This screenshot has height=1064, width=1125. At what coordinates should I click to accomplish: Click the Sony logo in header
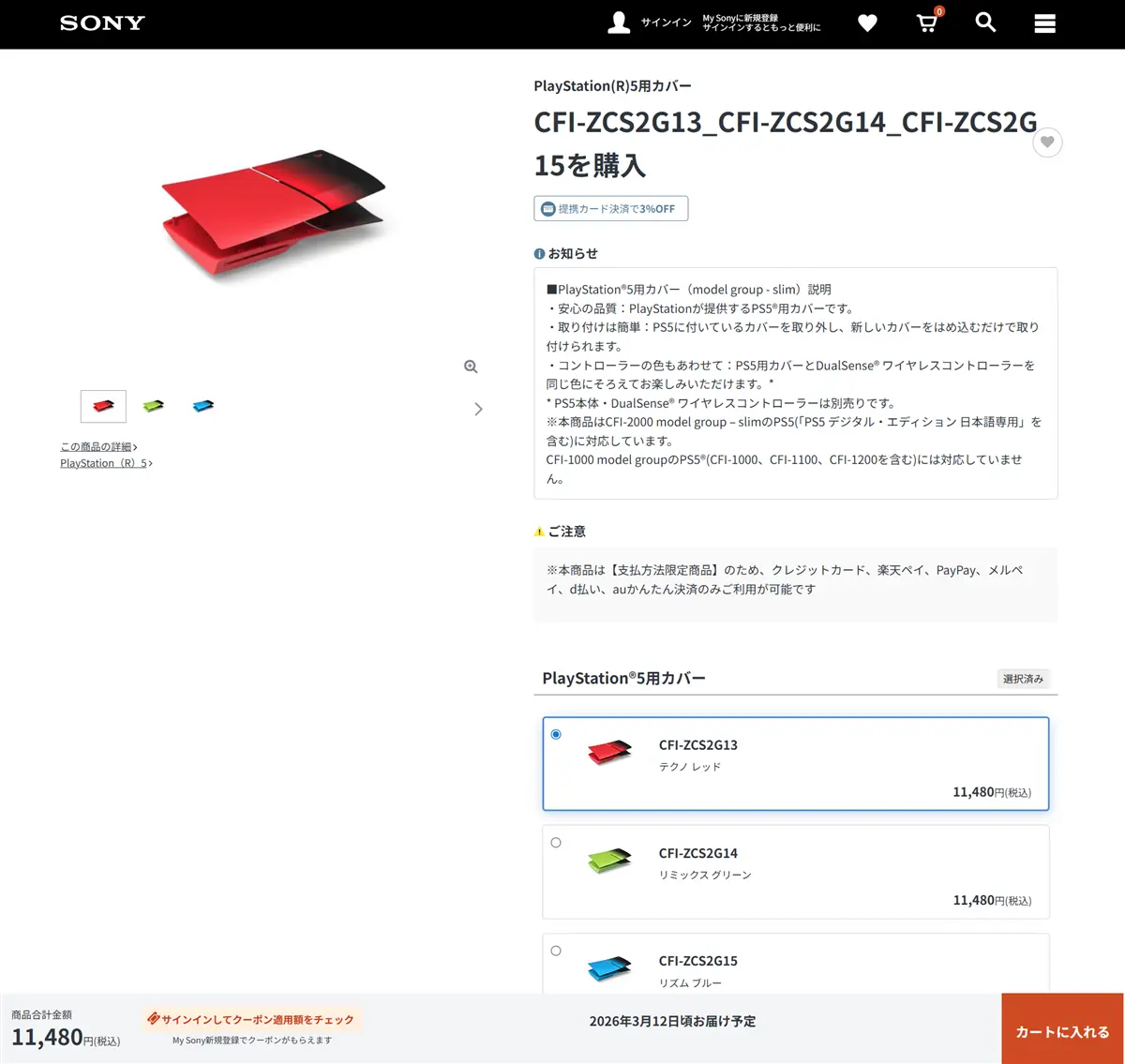(x=102, y=23)
